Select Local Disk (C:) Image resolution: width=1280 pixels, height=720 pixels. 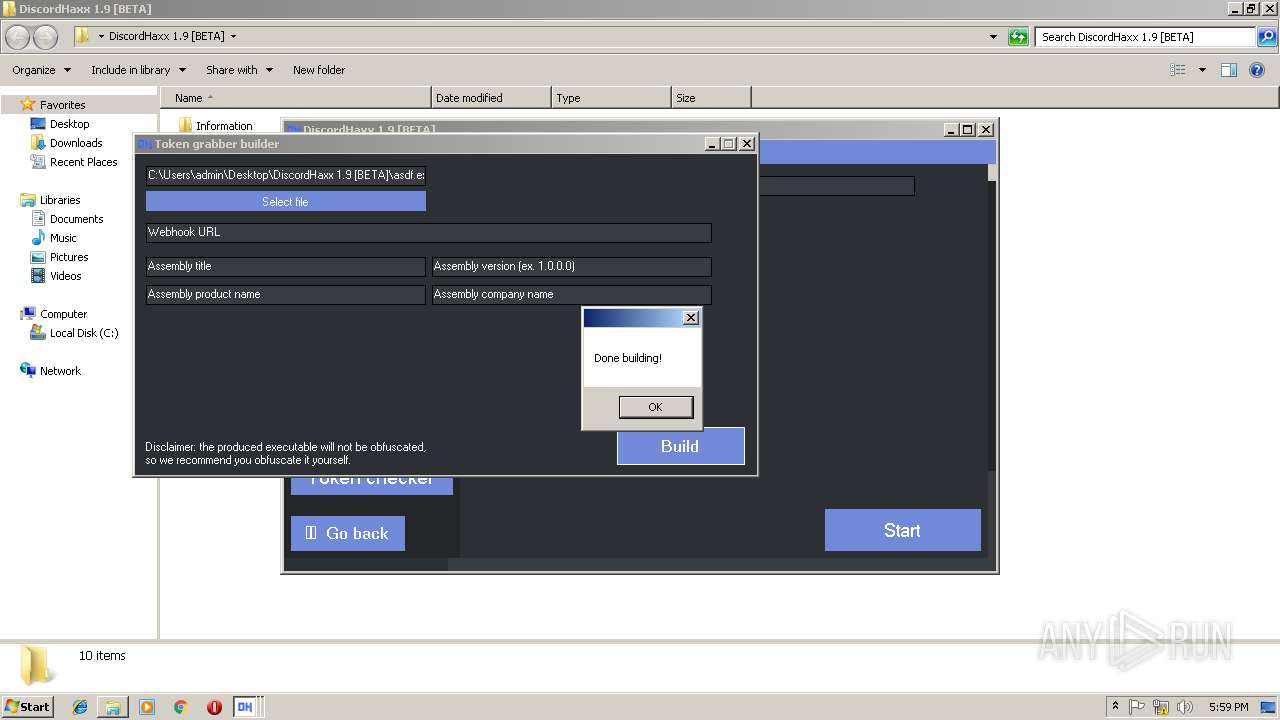84,333
